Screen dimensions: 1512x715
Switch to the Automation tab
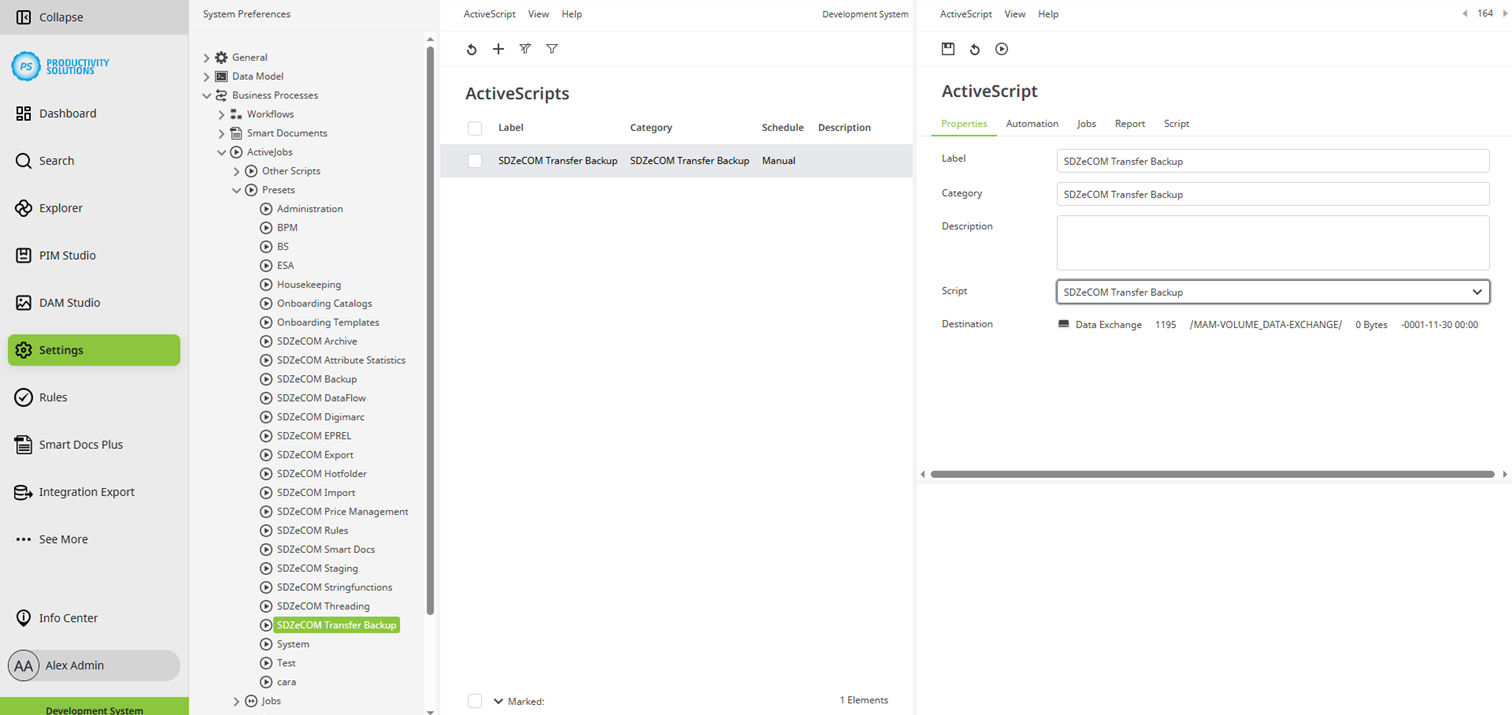pyautogui.click(x=1031, y=123)
